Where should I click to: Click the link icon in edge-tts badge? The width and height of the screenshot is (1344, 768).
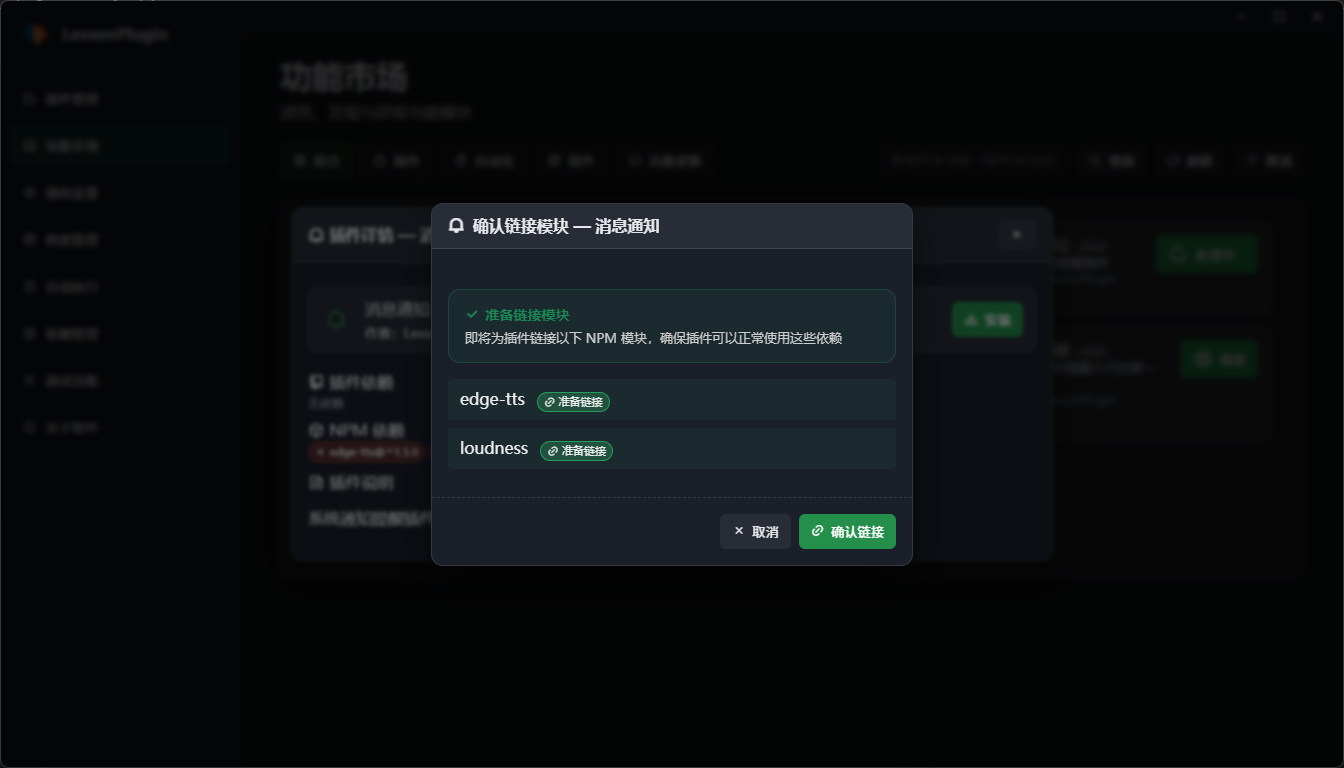549,402
